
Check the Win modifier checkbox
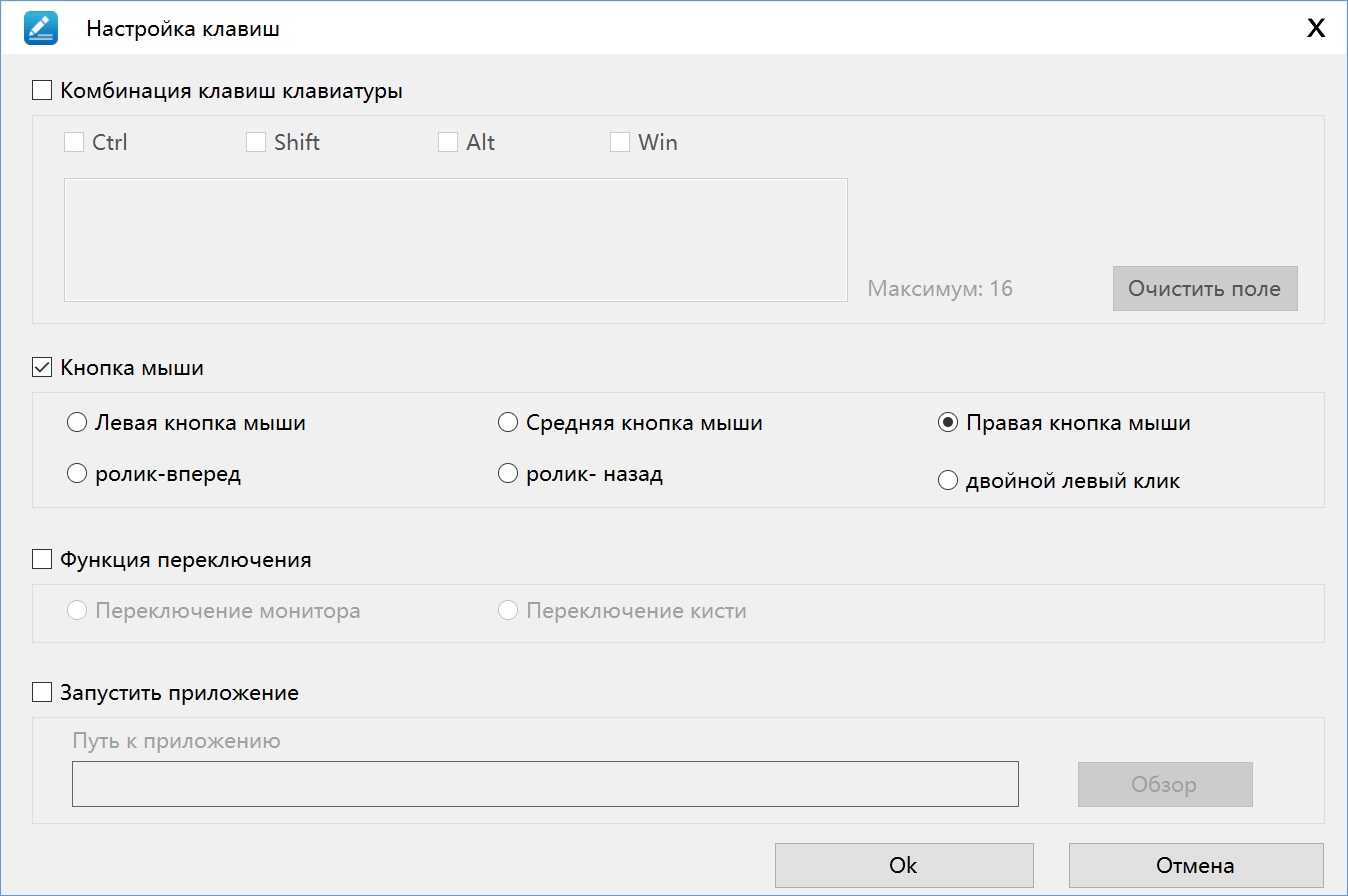click(x=620, y=143)
